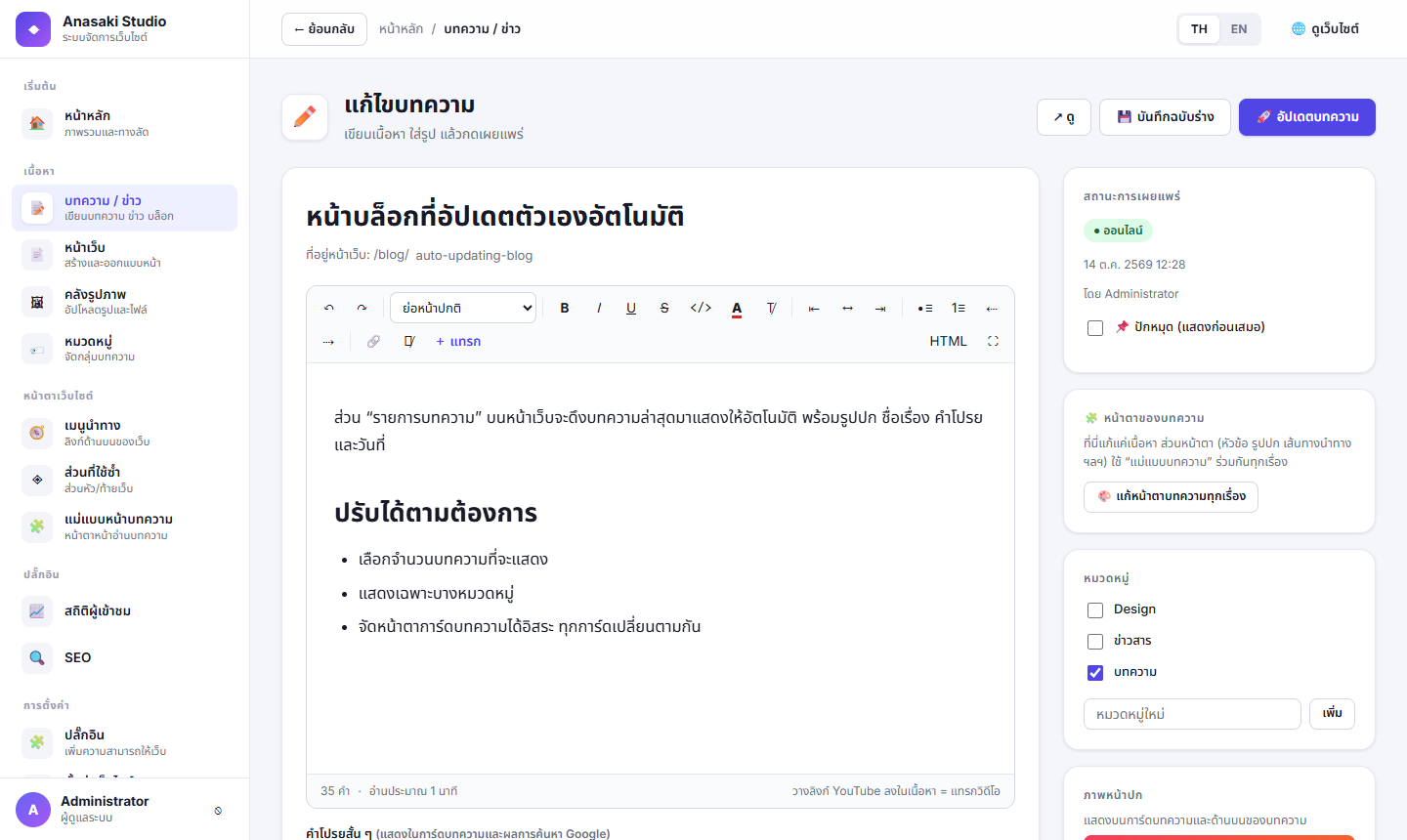Image resolution: width=1407 pixels, height=840 pixels.
Task: Underline the selected text
Action: 631,308
